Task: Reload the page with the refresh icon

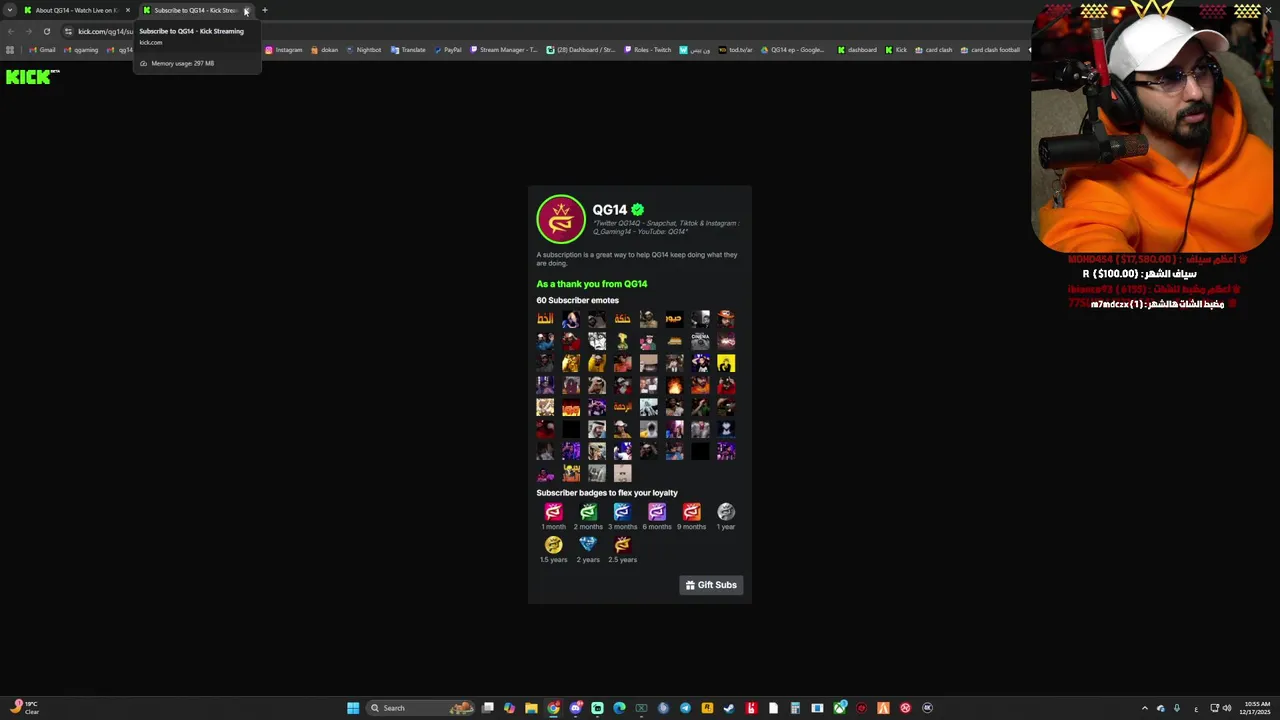Action: pyautogui.click(x=46, y=31)
